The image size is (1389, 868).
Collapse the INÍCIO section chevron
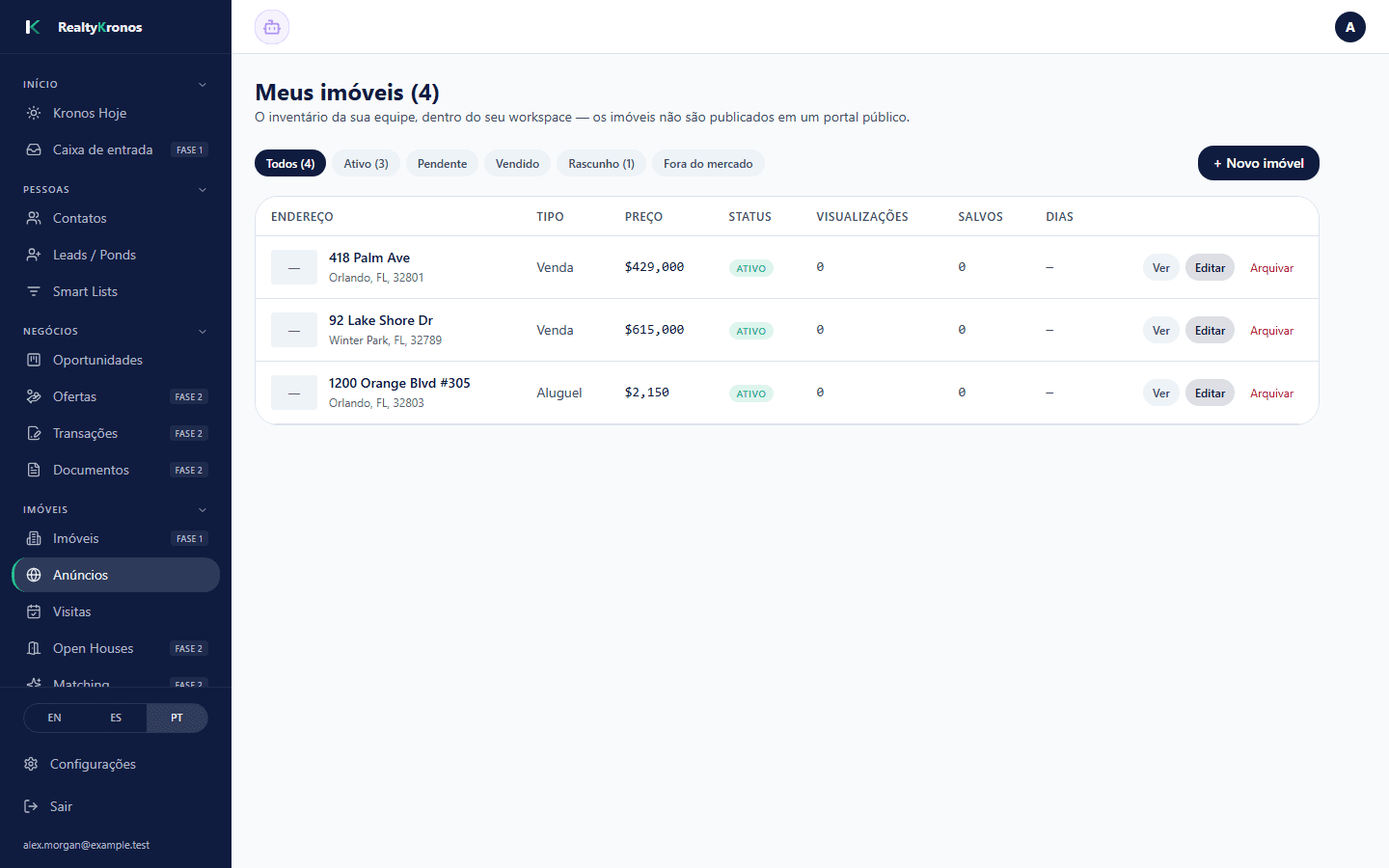[x=203, y=85]
